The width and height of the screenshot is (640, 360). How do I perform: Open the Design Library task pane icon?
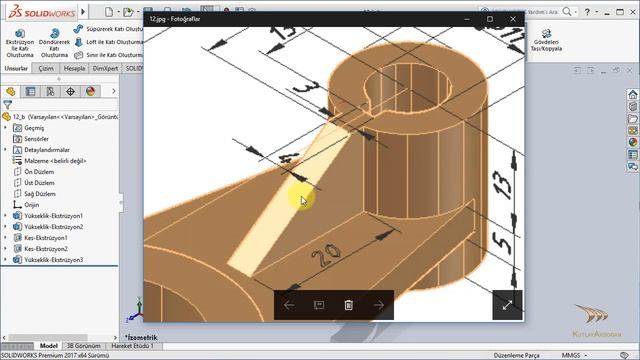pos(633,107)
